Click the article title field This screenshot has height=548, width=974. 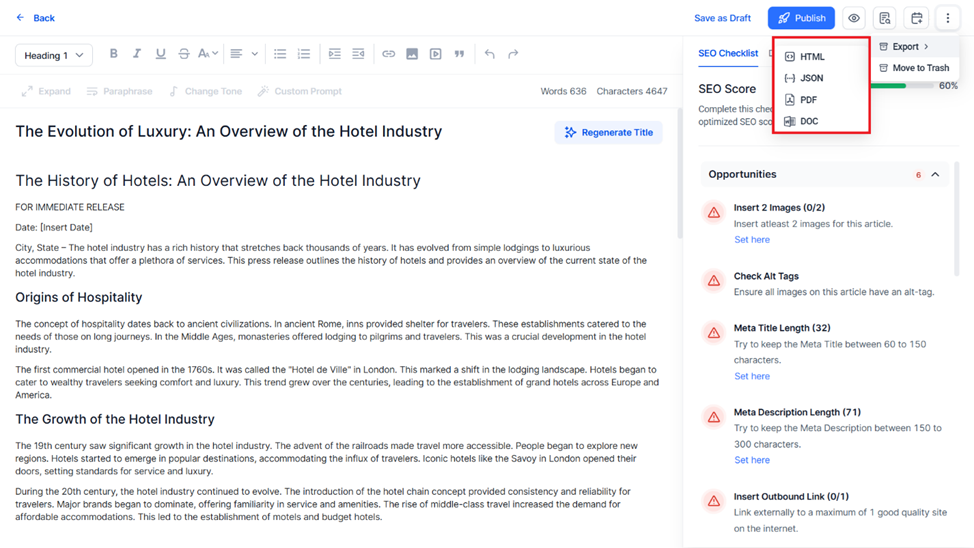[229, 132]
